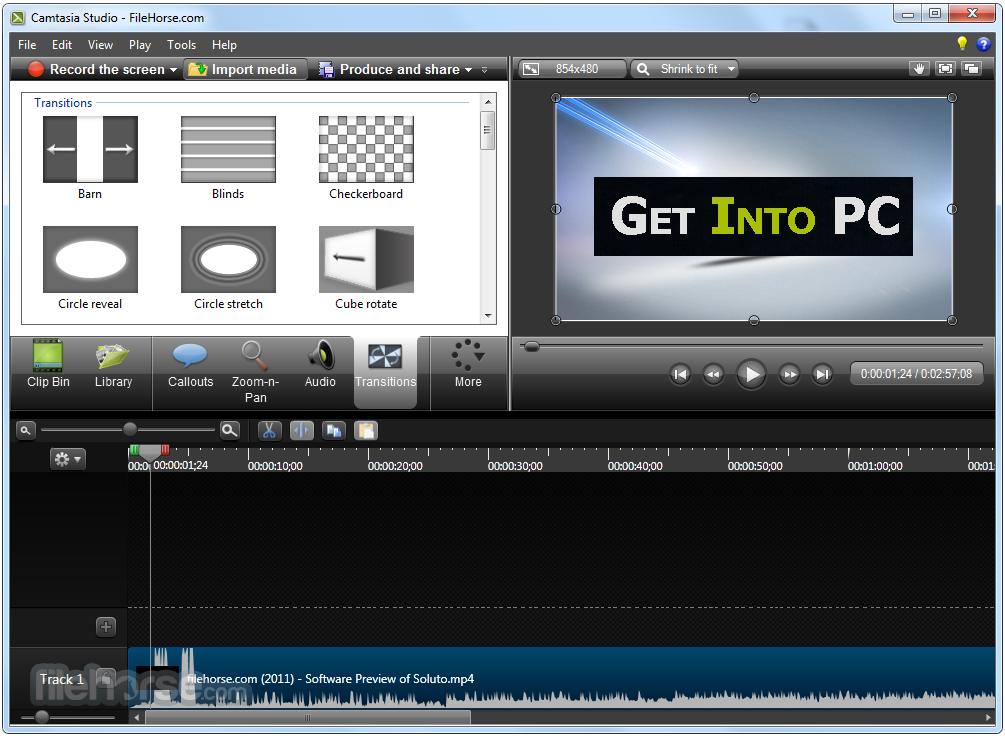Open the File menu
1005x736 pixels.
(x=27, y=45)
